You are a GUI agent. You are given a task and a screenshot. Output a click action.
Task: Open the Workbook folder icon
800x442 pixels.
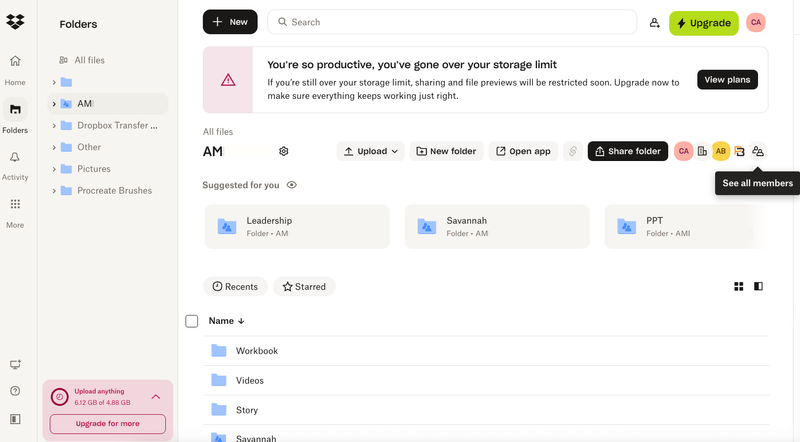coord(219,351)
